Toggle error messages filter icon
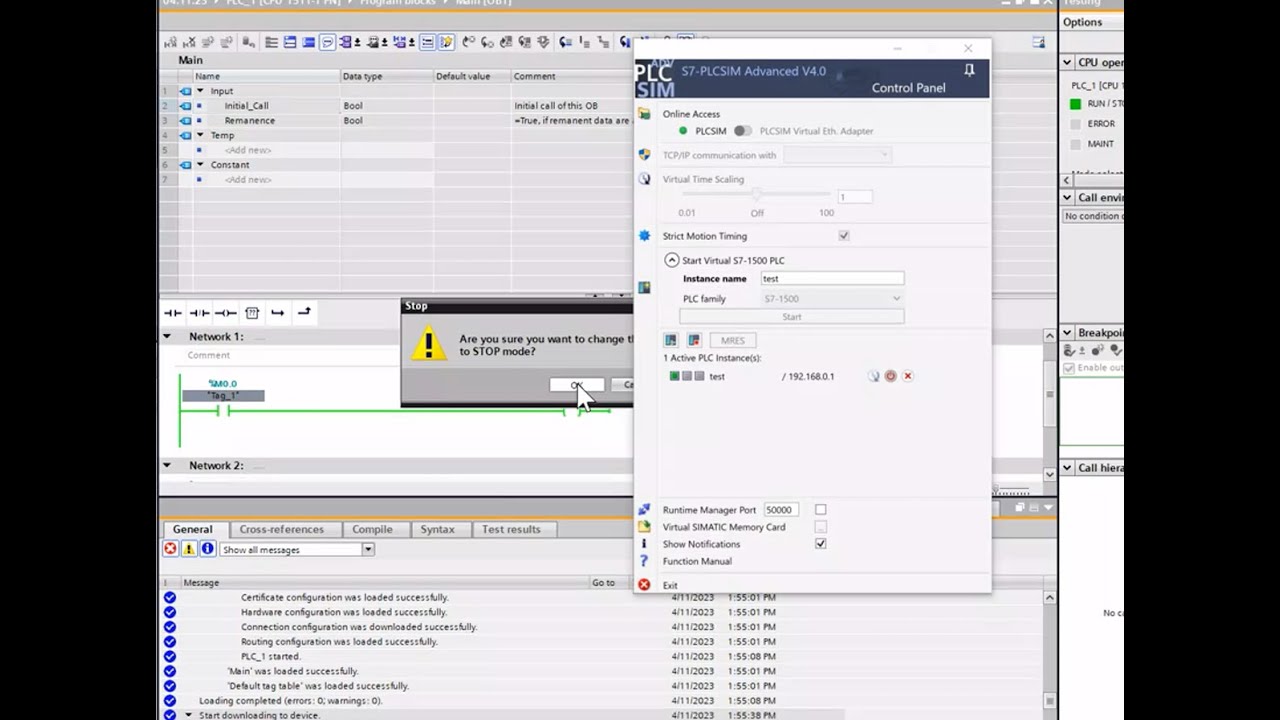1280x720 pixels. 171,549
